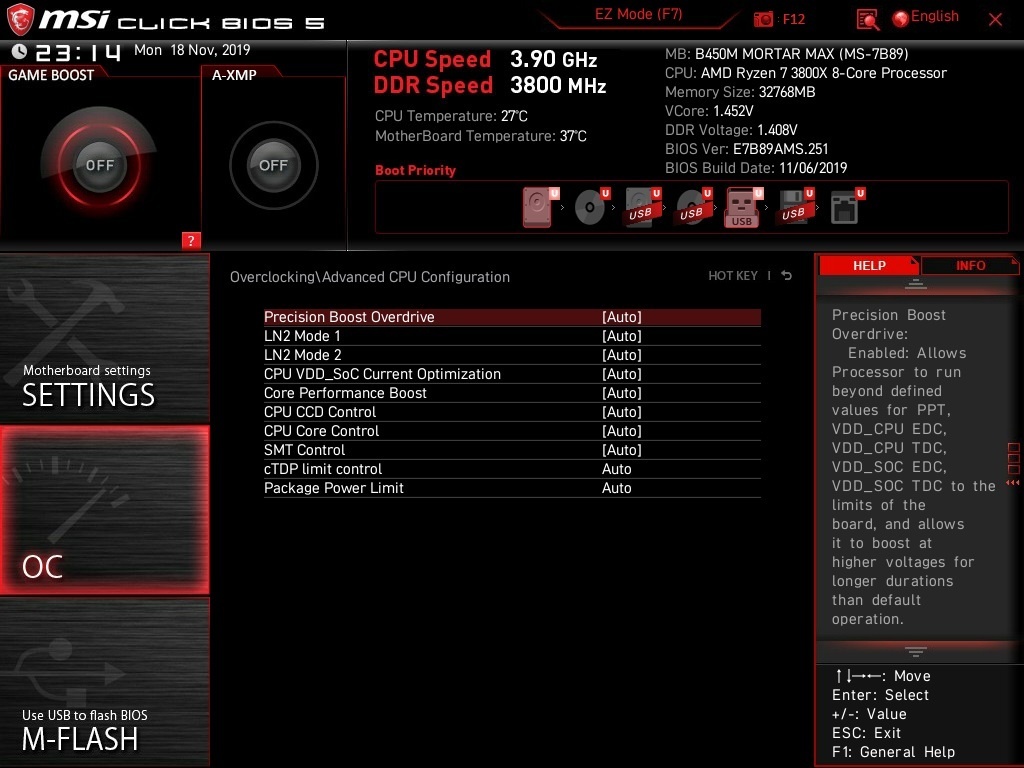The image size is (1024, 768).
Task: Click the Boot Priority label
Action: point(415,170)
